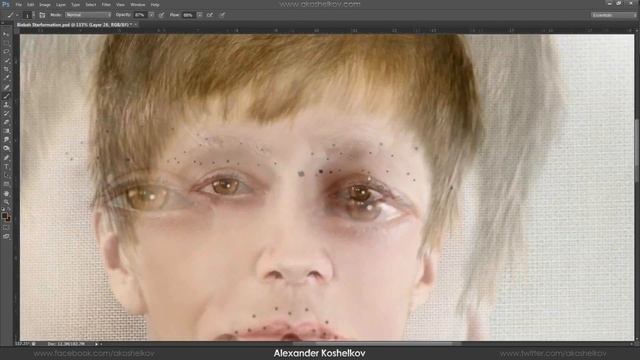Click the Flow value field

[x=188, y=15]
